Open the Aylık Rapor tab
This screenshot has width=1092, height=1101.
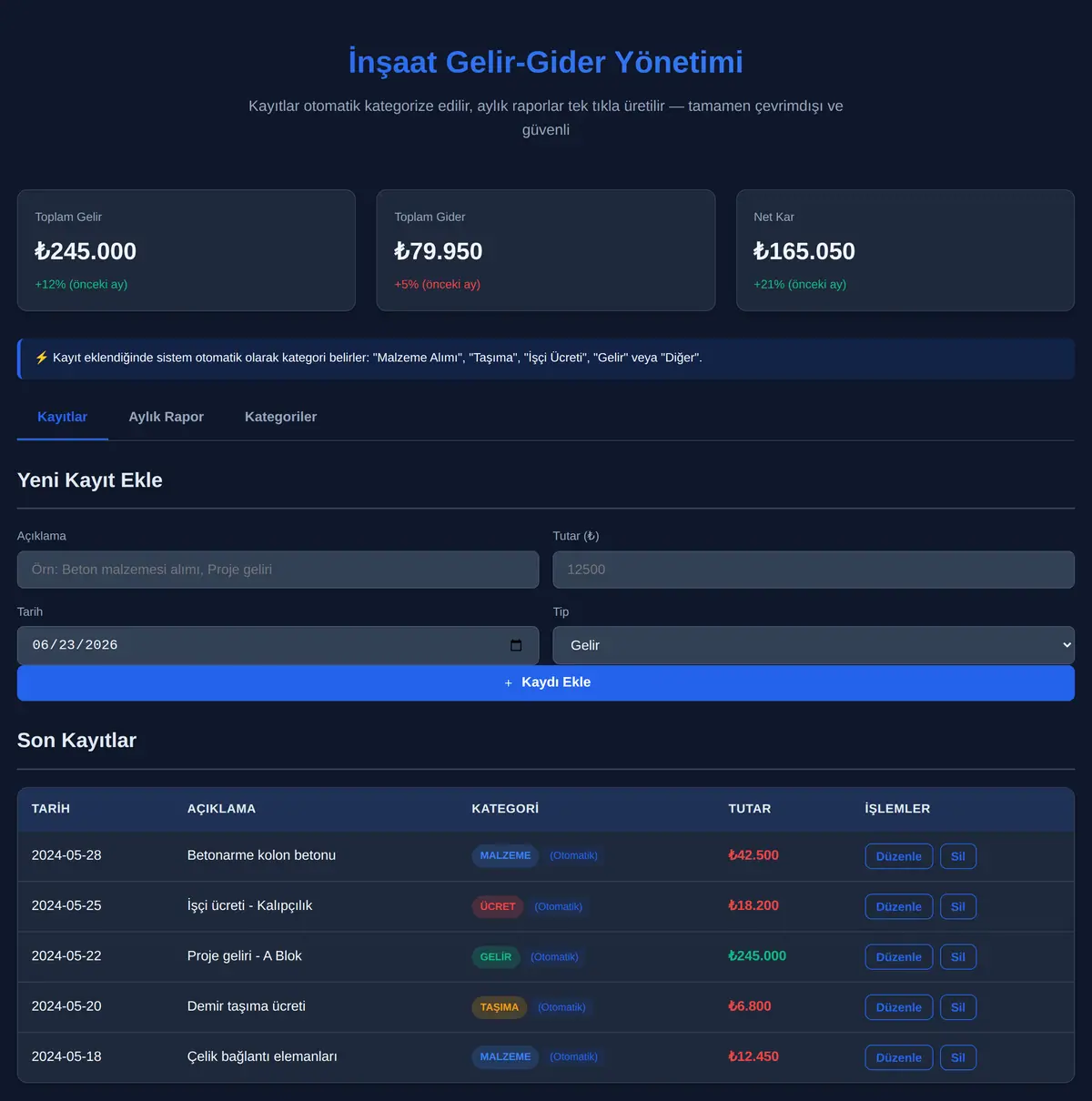pos(167,417)
